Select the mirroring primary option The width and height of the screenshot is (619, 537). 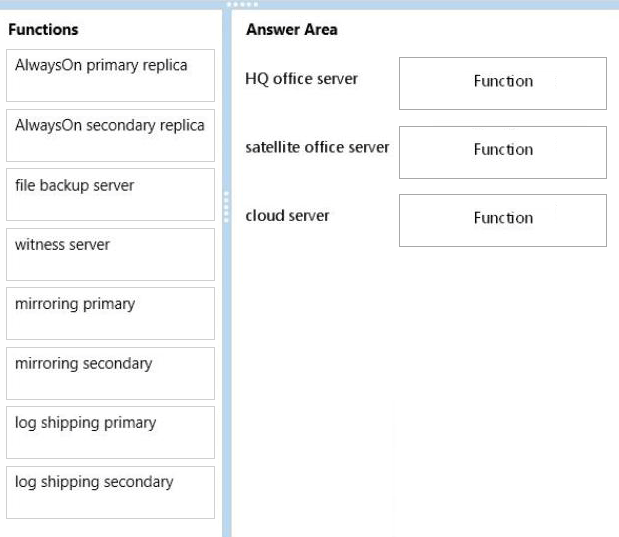[x=110, y=313]
